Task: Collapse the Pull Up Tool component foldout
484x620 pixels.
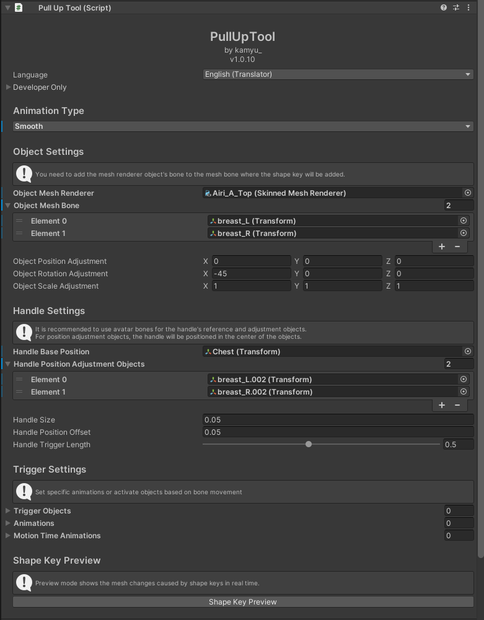Action: pos(7,8)
